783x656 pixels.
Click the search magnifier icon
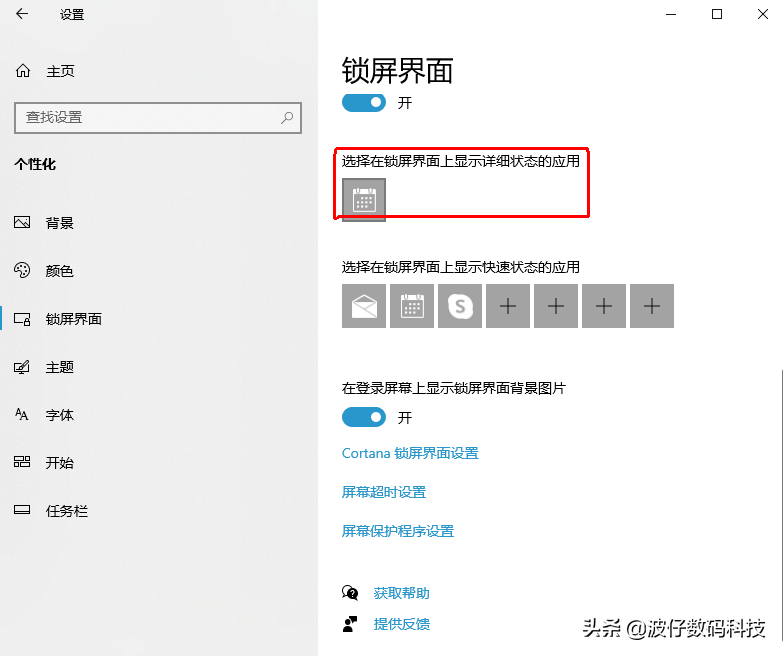[287, 118]
